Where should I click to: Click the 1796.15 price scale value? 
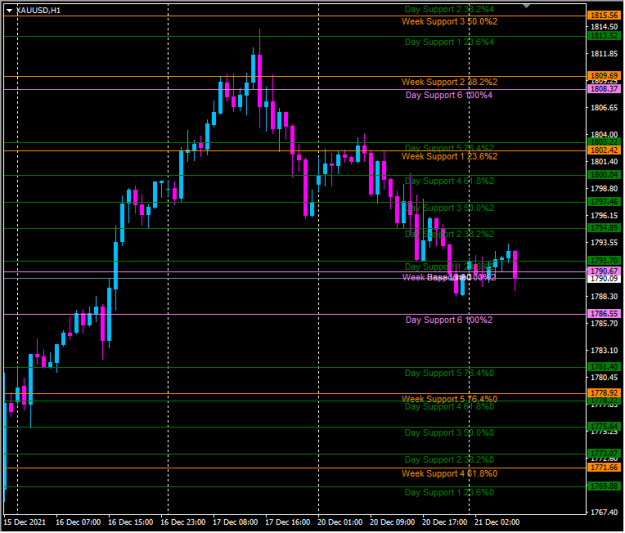coord(604,216)
